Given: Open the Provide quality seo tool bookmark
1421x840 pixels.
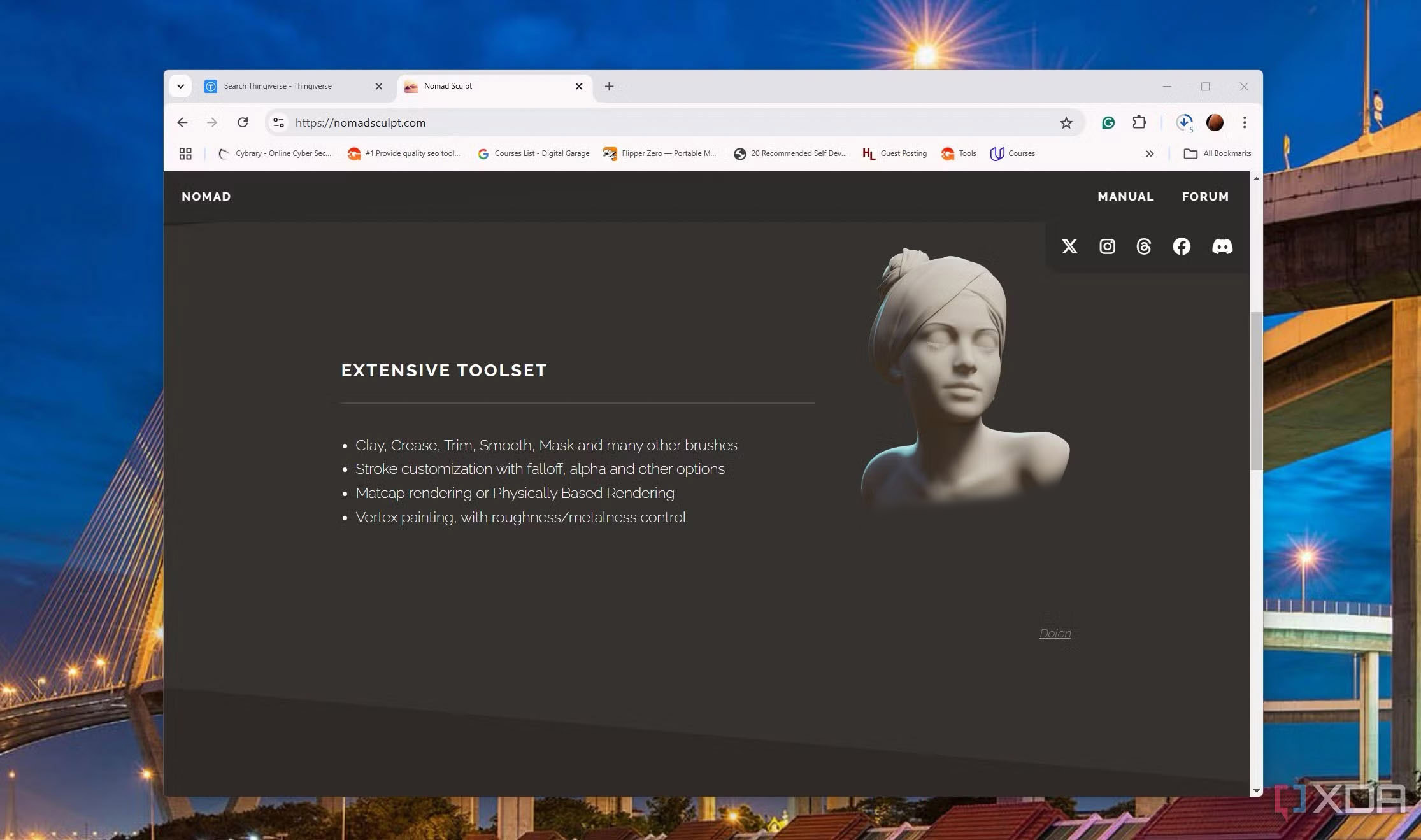Looking at the screenshot, I should [404, 153].
